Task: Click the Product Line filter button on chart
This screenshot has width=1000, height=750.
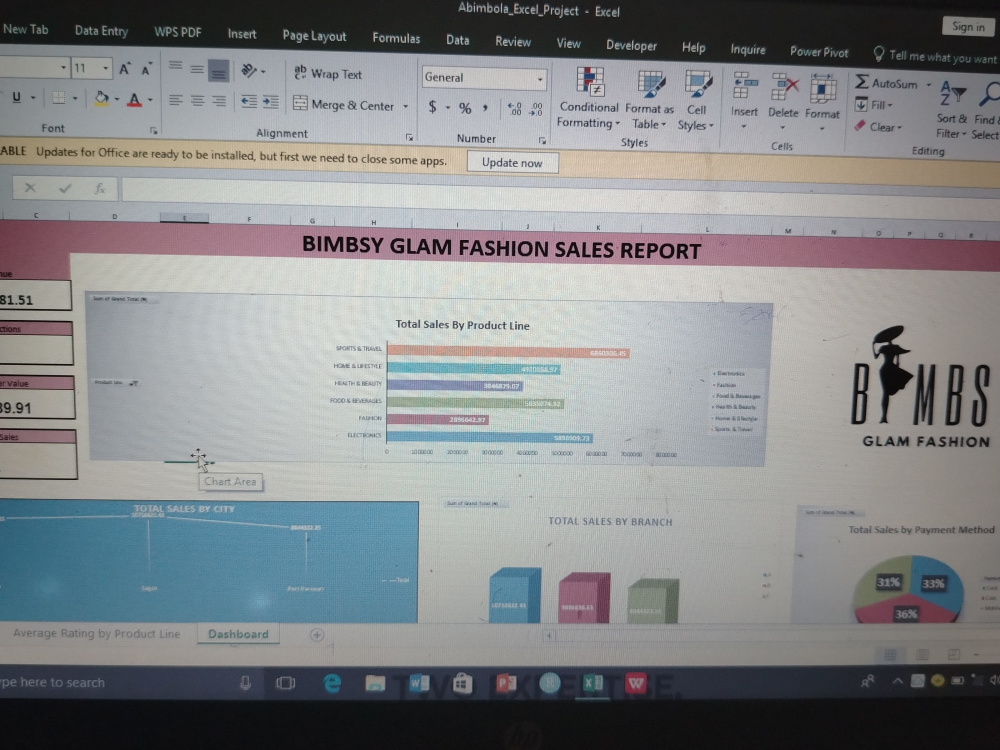Action: tap(116, 383)
